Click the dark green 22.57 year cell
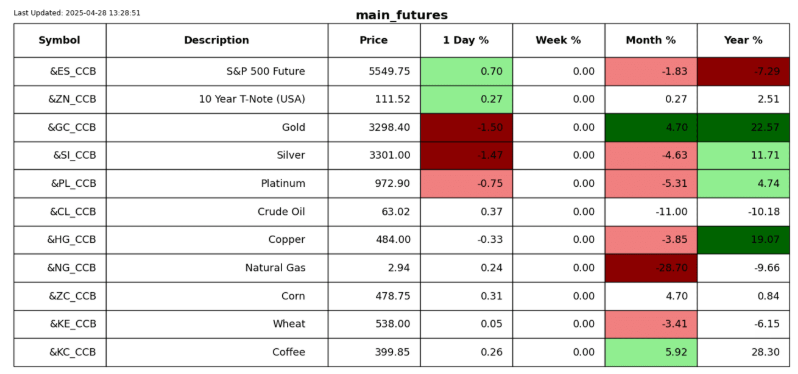798x374 pixels. 743,127
